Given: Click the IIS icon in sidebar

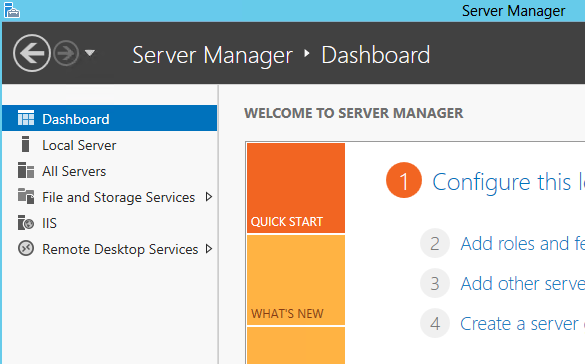Looking at the screenshot, I should [26, 223].
